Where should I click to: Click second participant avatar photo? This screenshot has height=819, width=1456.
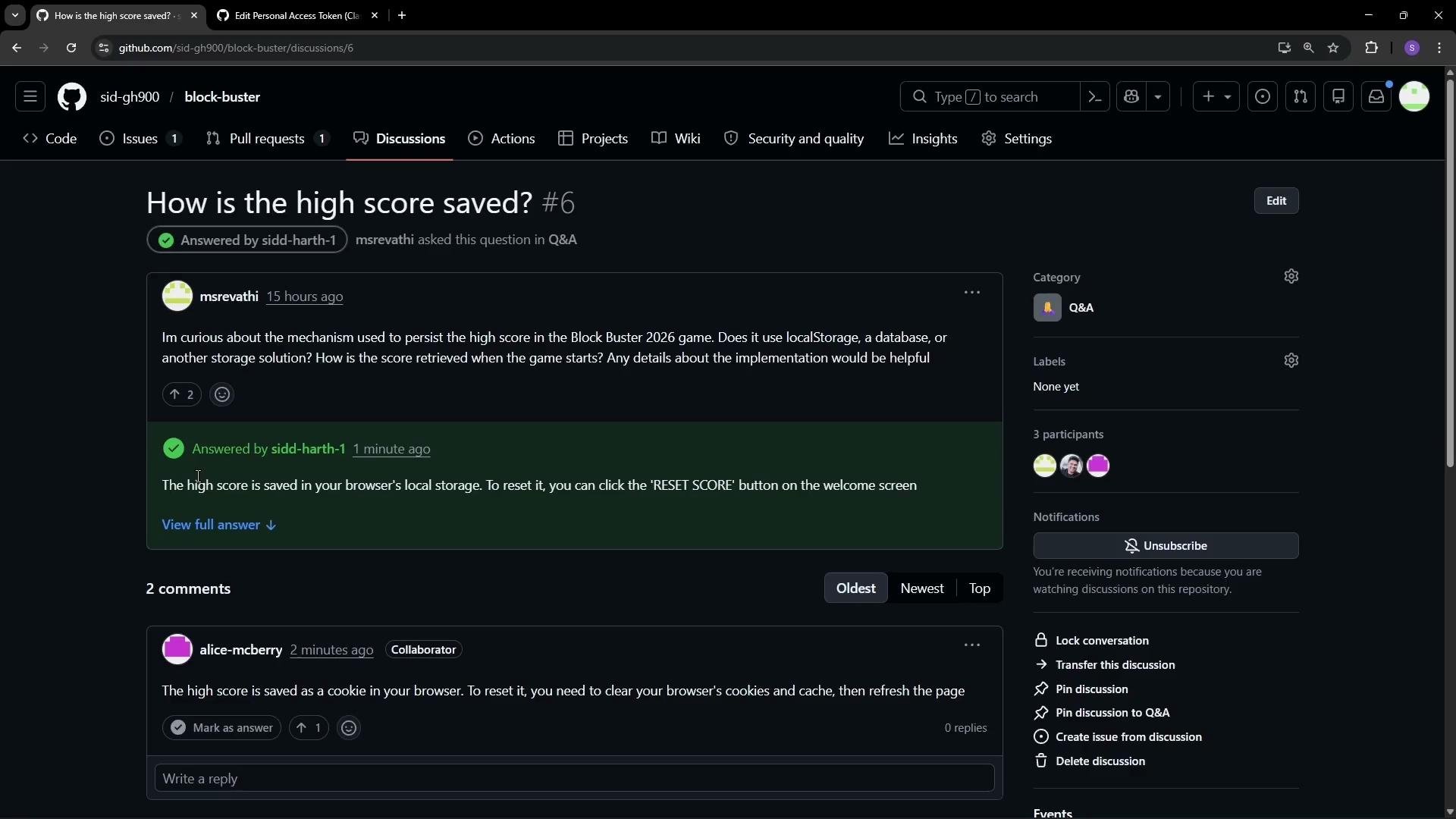[1072, 466]
